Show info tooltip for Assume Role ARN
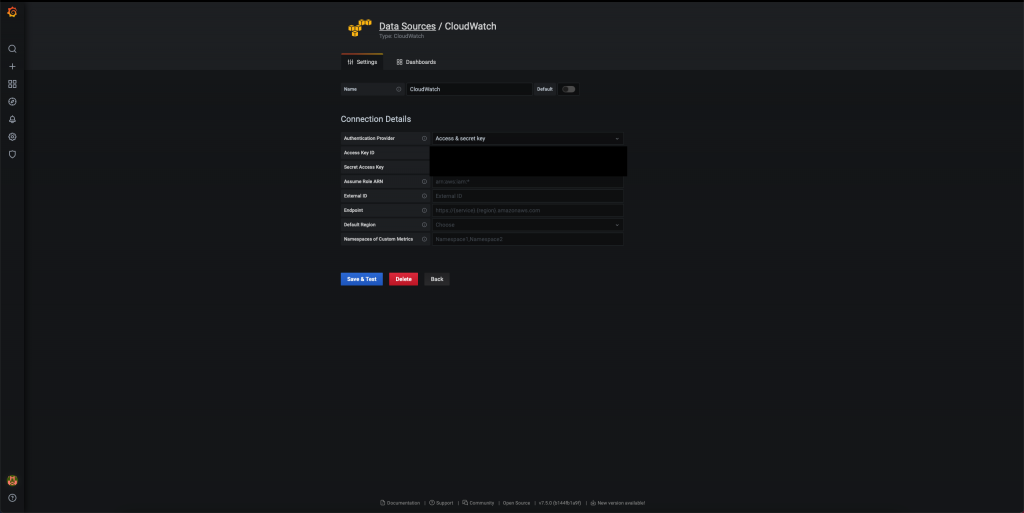1024x513 pixels. point(424,181)
